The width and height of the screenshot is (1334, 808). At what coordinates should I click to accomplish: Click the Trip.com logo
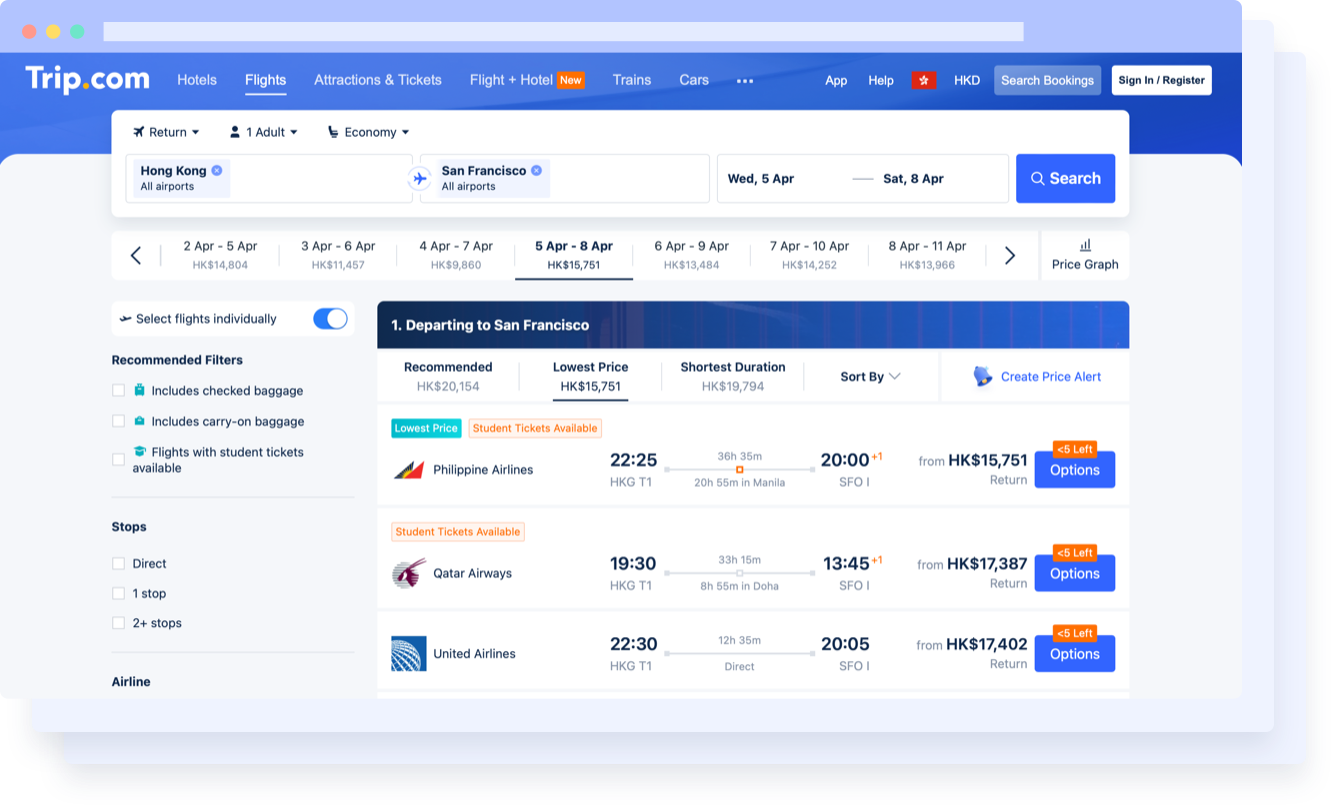click(x=88, y=79)
